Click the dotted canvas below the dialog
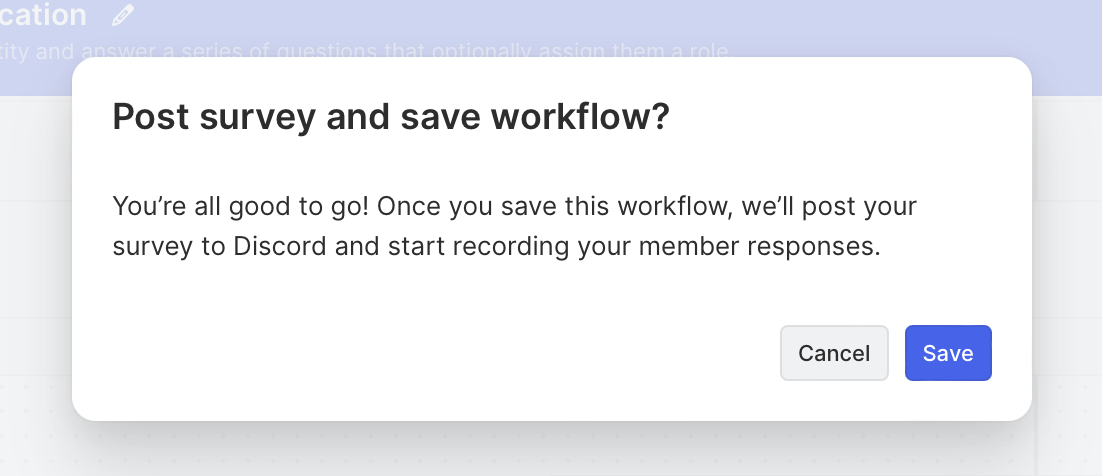This screenshot has width=1102, height=476. click(x=550, y=448)
